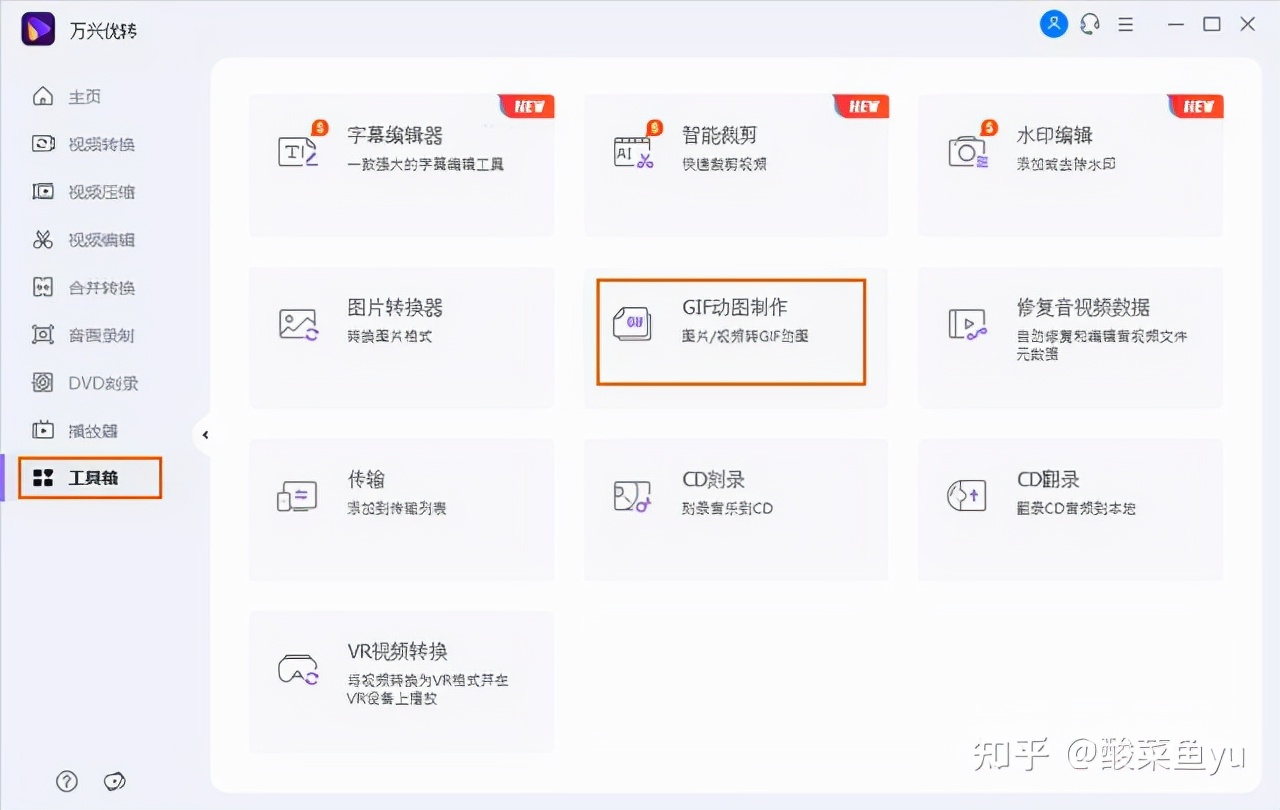Select 工具箱 in the sidebar
1280x810 pixels.
click(89, 478)
